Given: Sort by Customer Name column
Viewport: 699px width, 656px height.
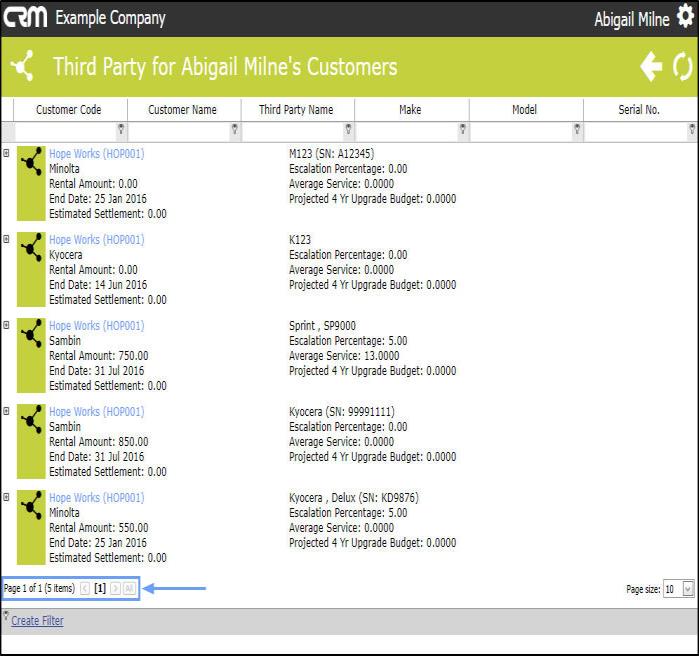Looking at the screenshot, I should pos(182,110).
